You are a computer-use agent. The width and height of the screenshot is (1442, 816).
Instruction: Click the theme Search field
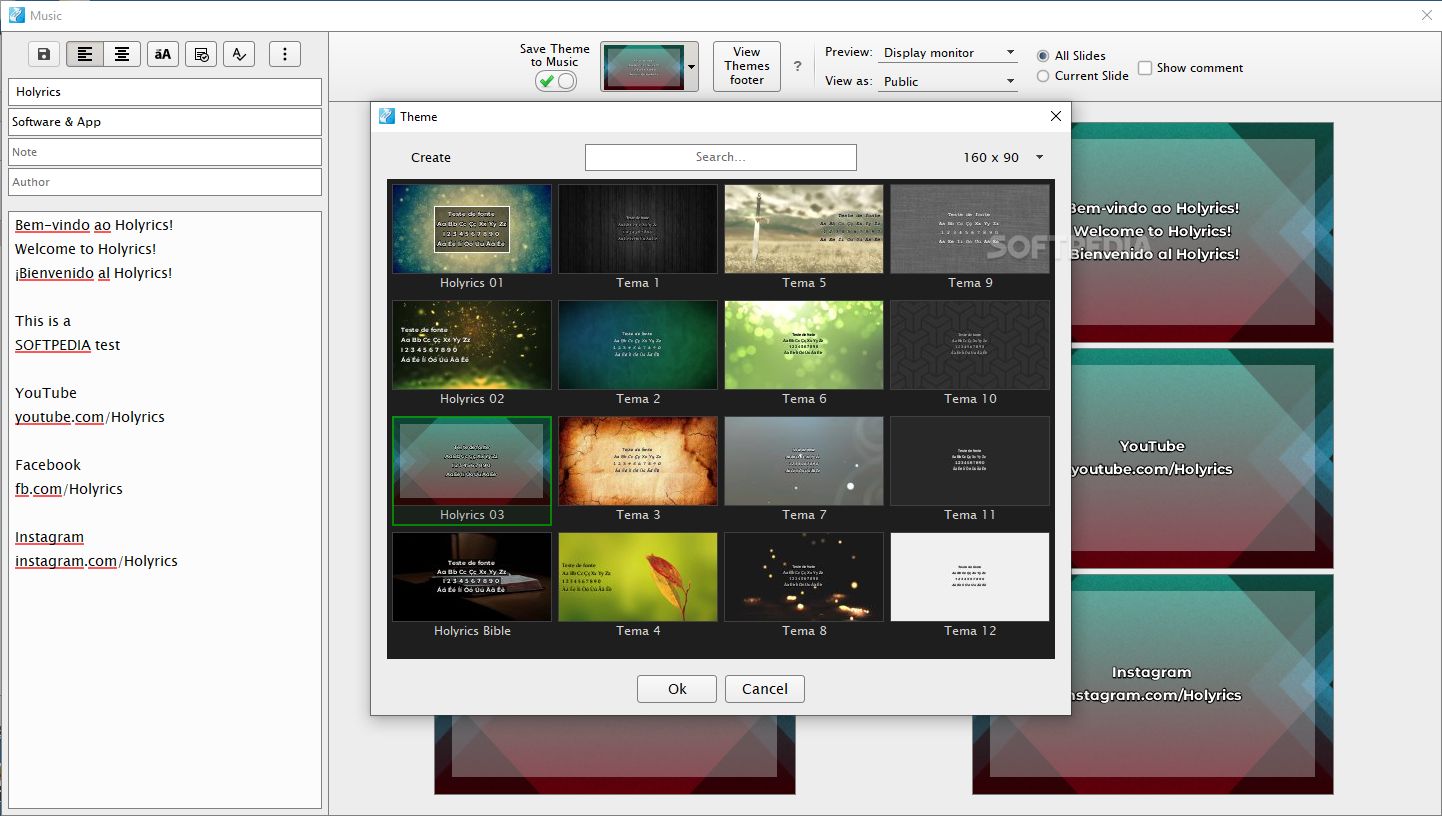click(x=721, y=157)
